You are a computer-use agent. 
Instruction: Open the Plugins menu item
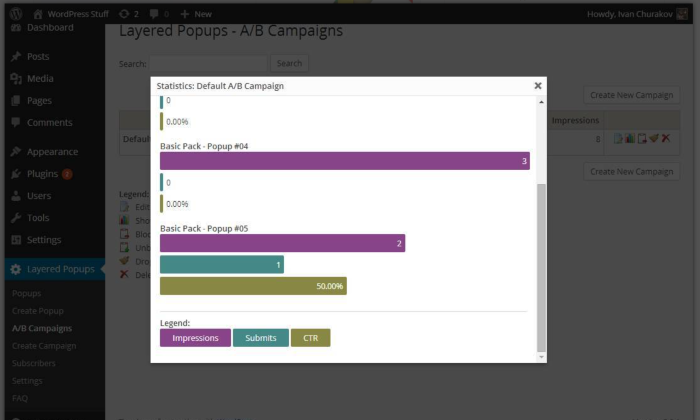(x=42, y=174)
